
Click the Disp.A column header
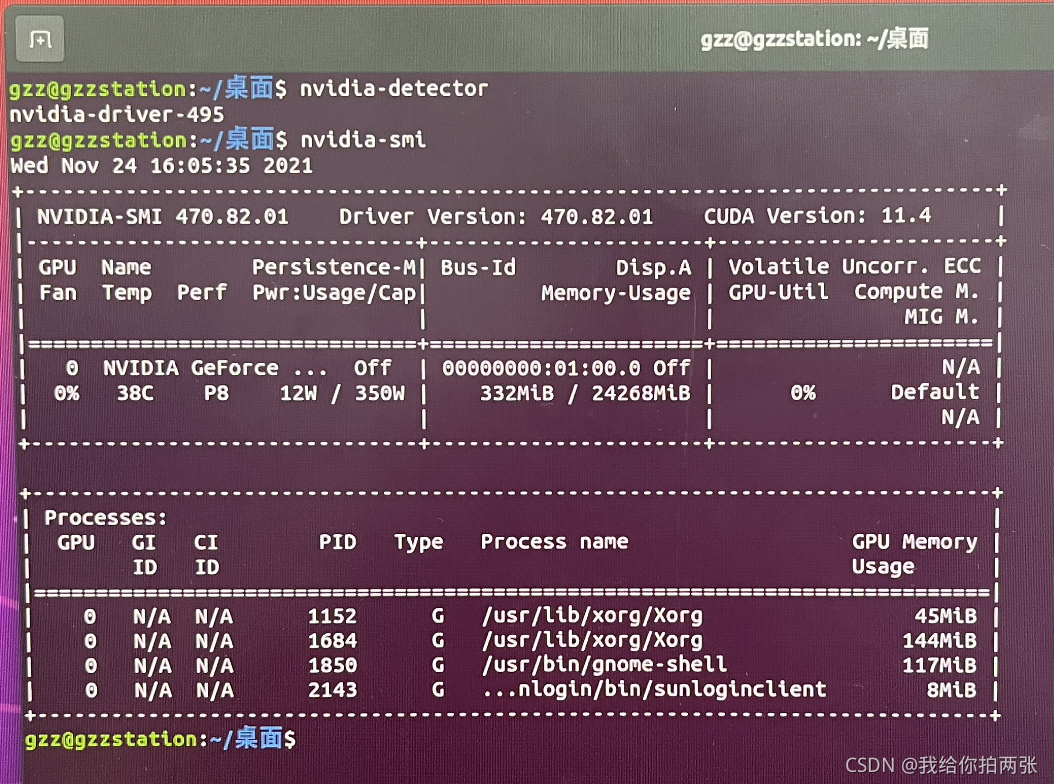(654, 268)
